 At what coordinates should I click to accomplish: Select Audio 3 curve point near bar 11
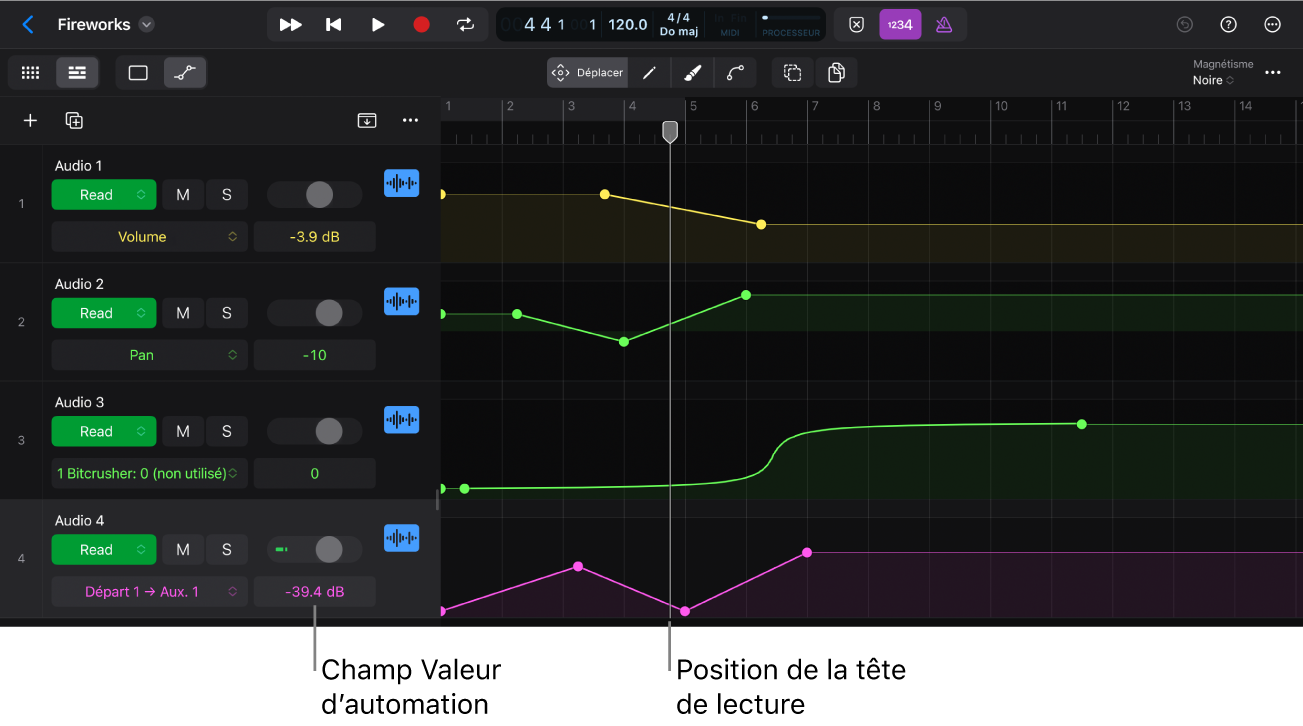point(1081,424)
